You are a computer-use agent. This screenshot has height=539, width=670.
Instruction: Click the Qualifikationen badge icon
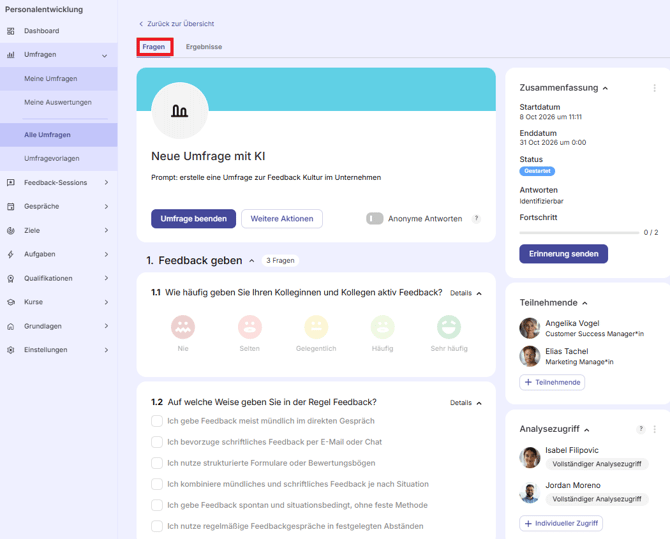coord(11,278)
